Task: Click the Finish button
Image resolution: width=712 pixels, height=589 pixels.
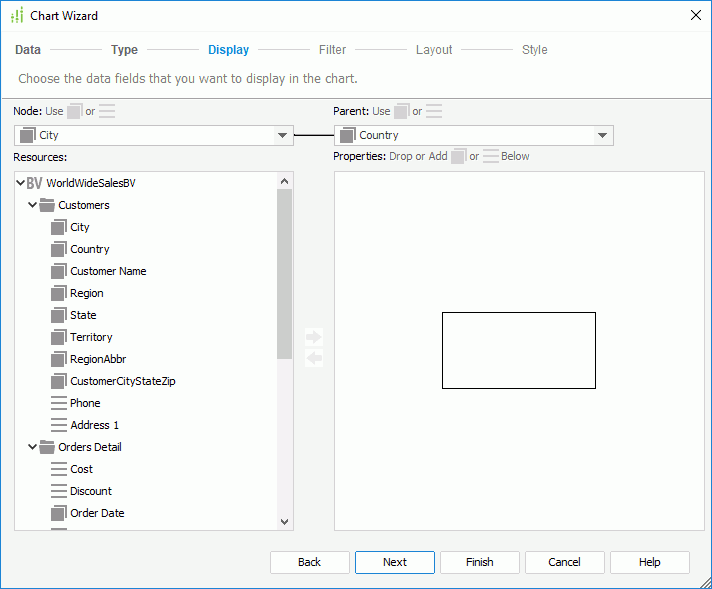Action: click(x=479, y=562)
